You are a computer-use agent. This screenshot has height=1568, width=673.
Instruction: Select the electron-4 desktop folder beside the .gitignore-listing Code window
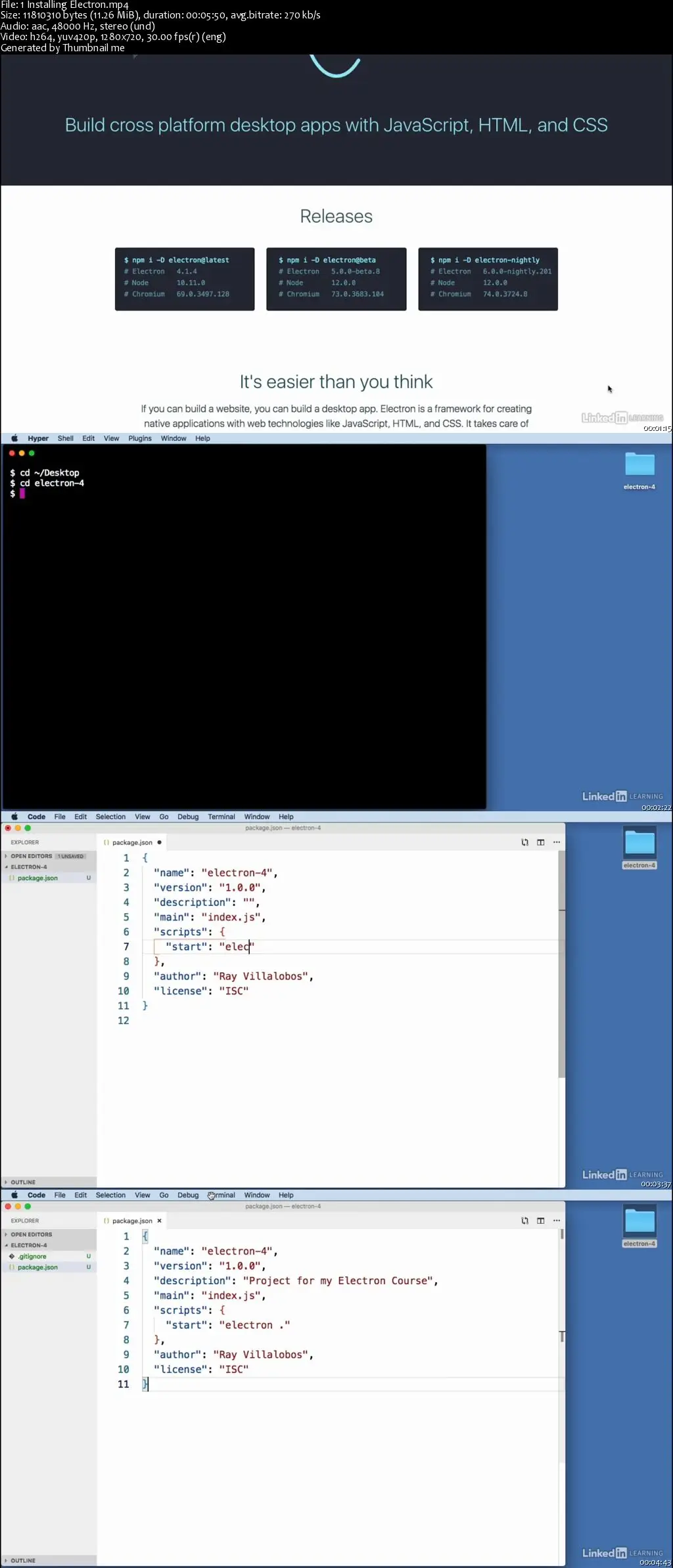[x=639, y=1226]
